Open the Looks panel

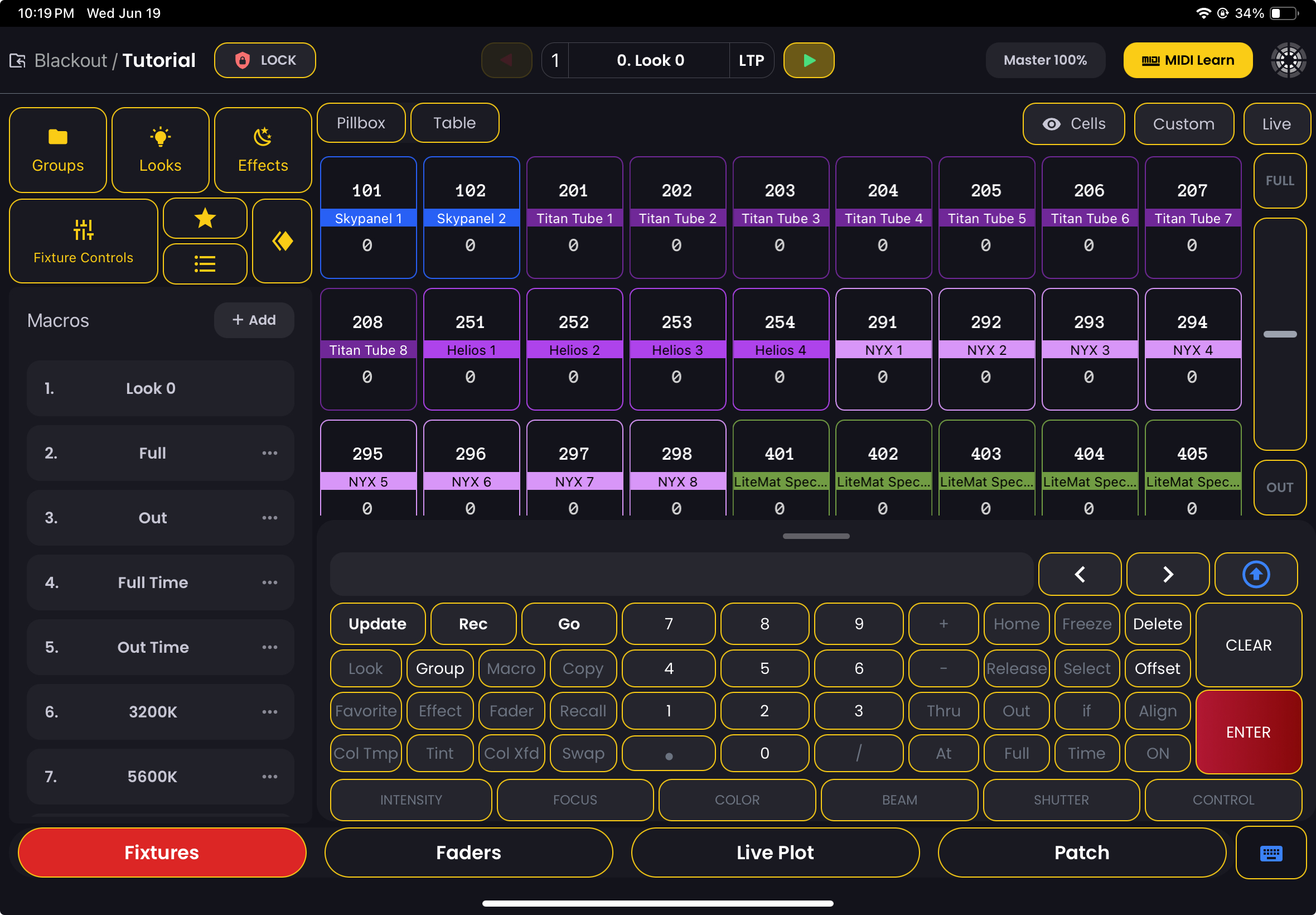(161, 149)
